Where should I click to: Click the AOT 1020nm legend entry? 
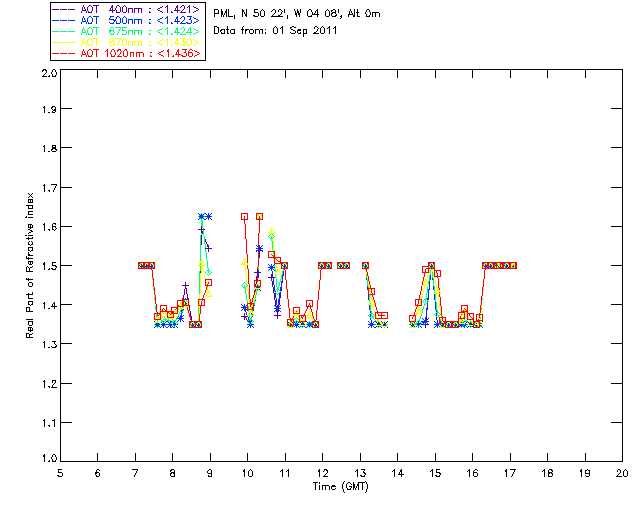coord(127,53)
